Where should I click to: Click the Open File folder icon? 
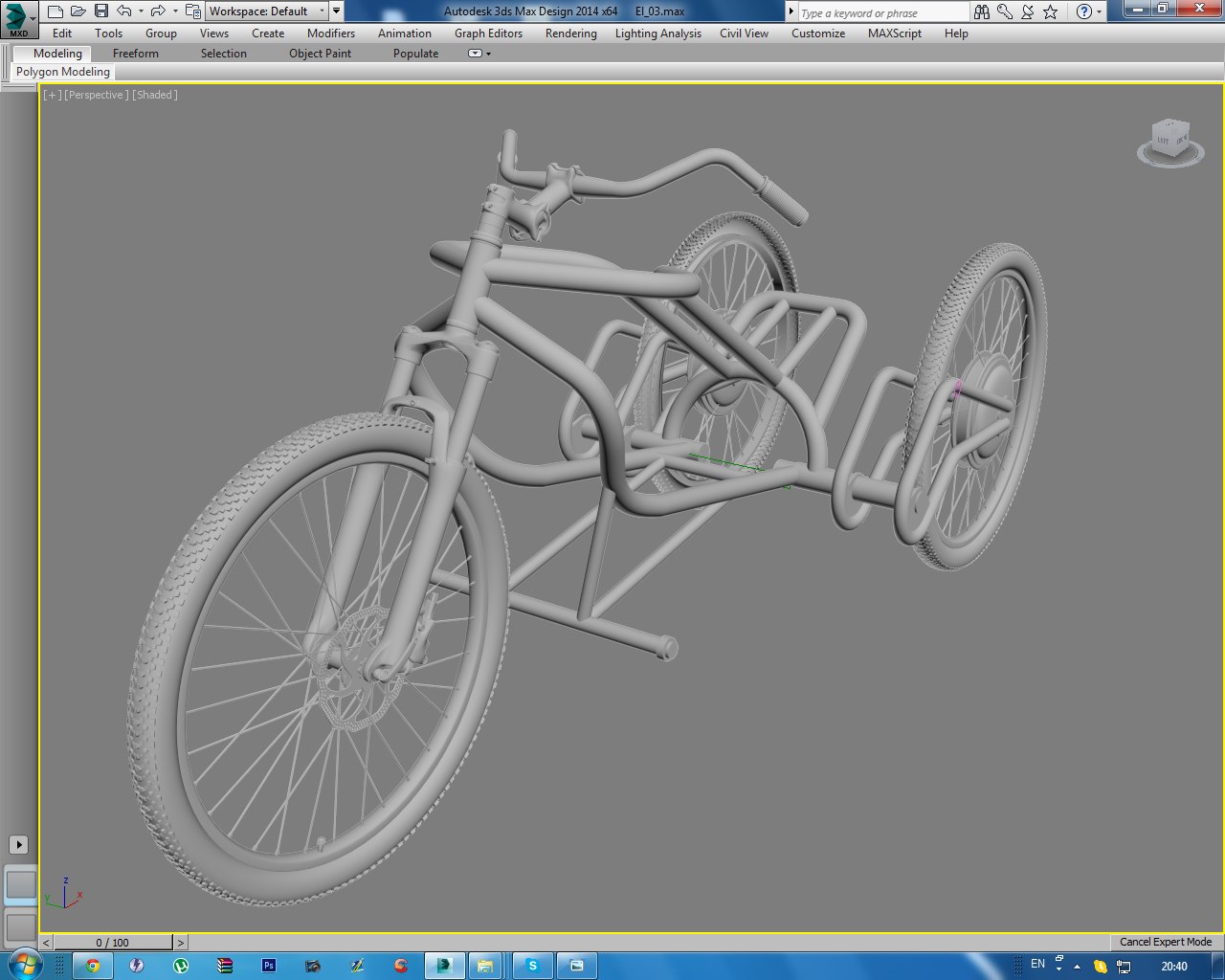[78, 11]
